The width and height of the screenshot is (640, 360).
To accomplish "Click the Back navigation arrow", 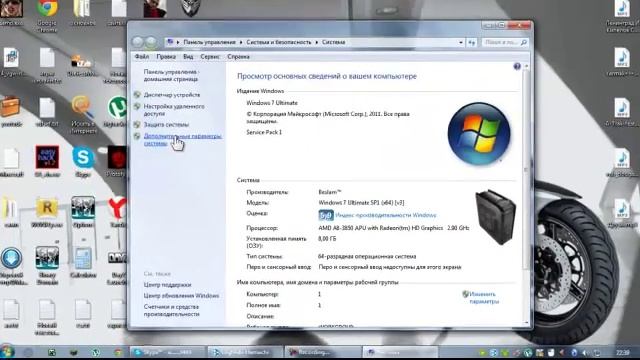I will pyautogui.click(x=138, y=42).
